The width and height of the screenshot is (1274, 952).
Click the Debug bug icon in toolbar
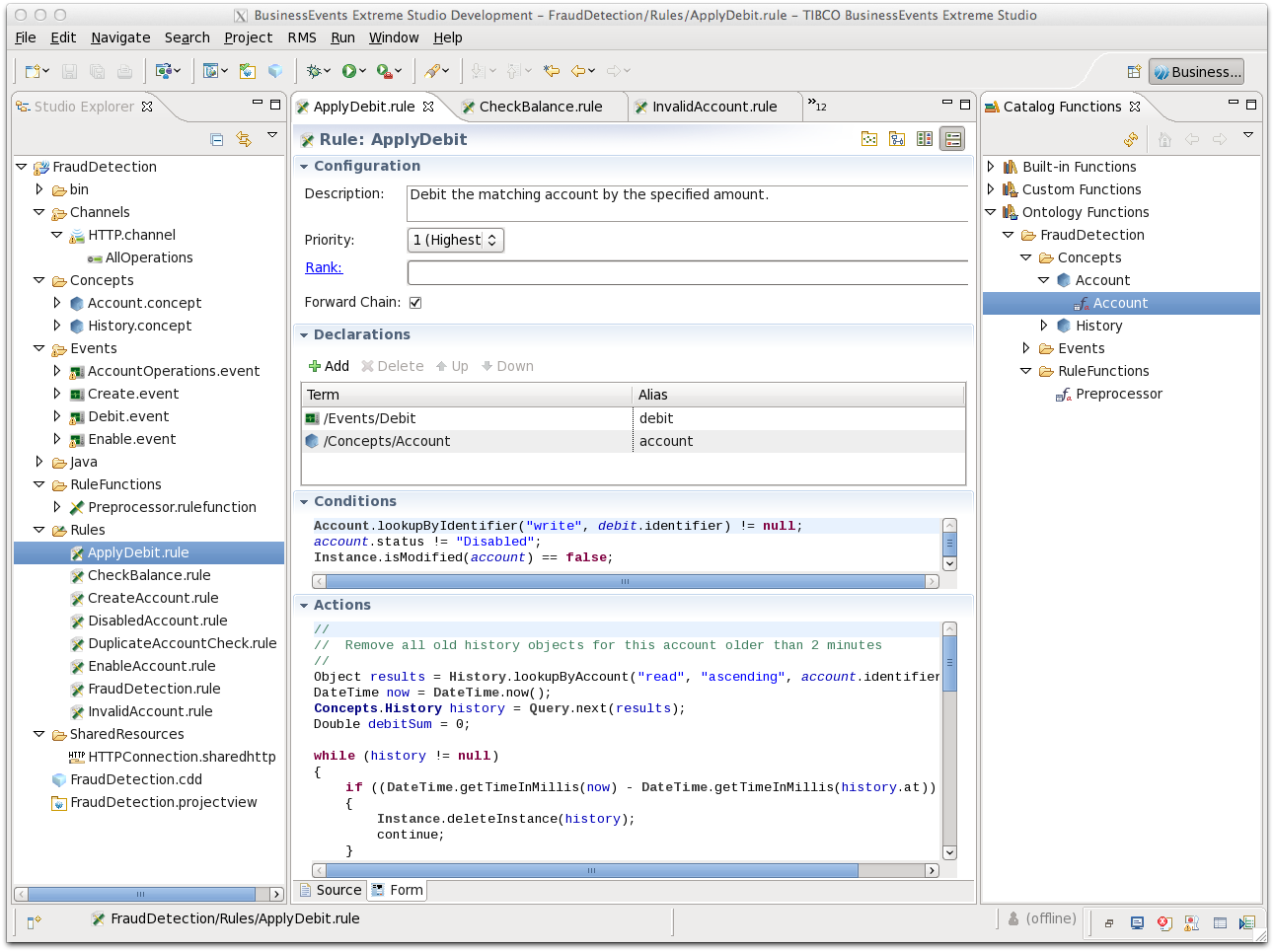pos(314,71)
